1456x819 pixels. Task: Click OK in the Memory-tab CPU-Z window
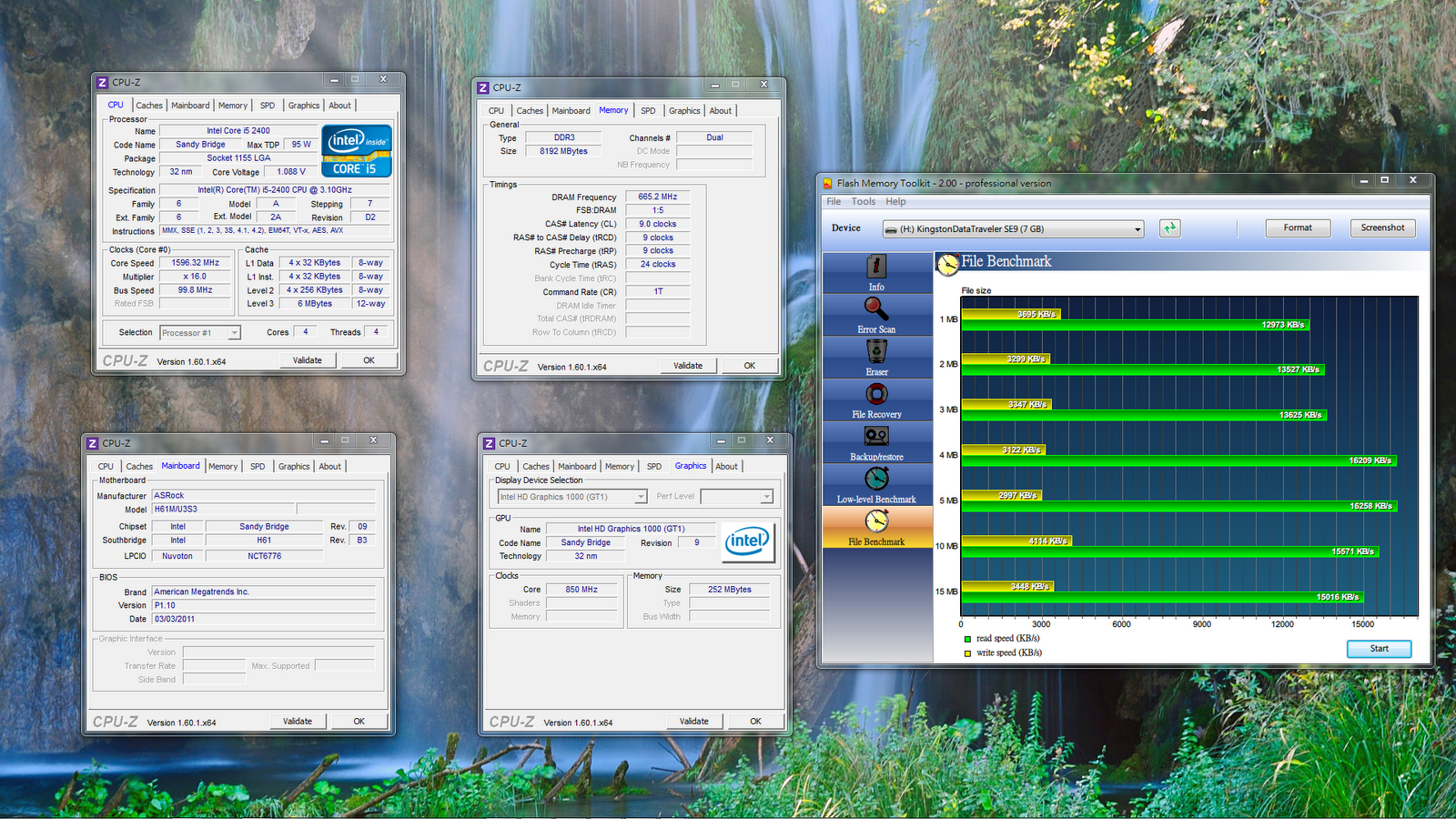tap(750, 366)
